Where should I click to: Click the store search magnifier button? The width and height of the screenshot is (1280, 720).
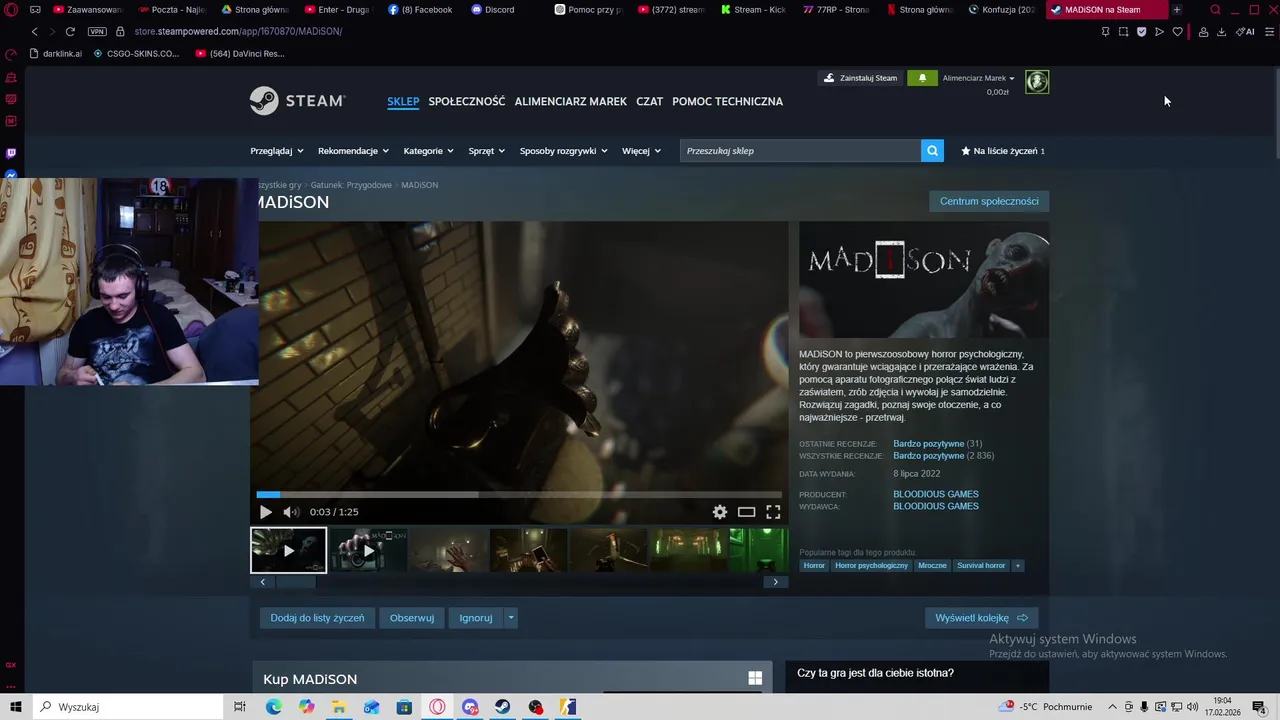coord(932,151)
